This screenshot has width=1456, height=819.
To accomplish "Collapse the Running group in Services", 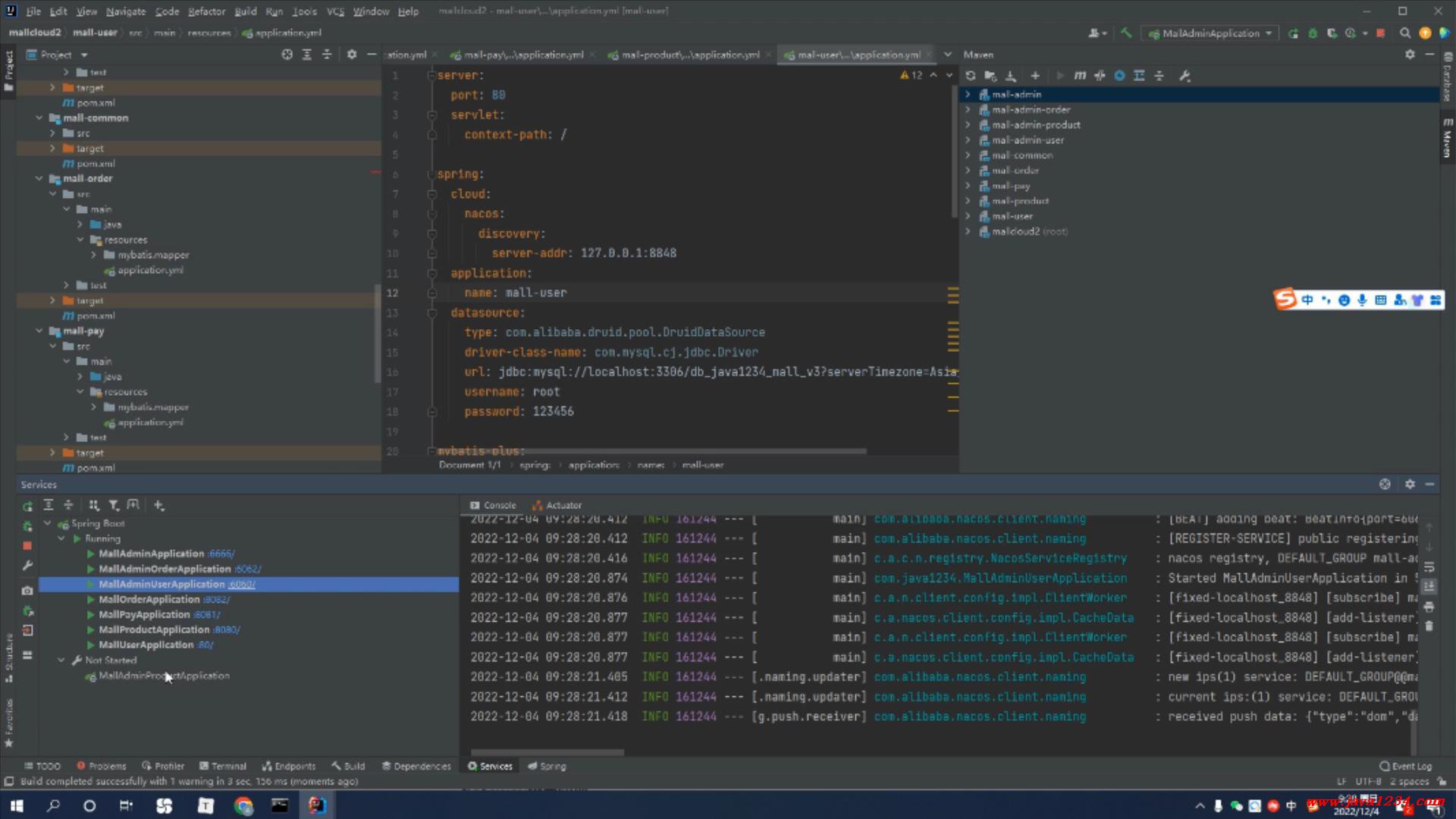I will tap(61, 539).
